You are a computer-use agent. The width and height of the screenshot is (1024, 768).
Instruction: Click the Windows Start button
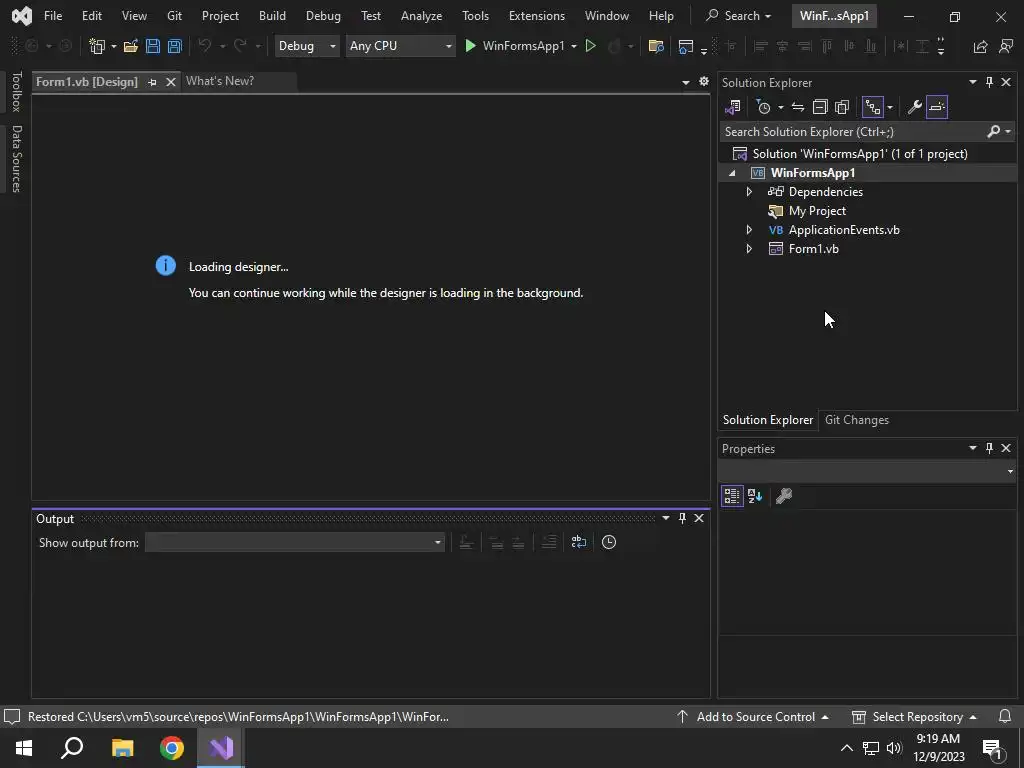(24, 748)
